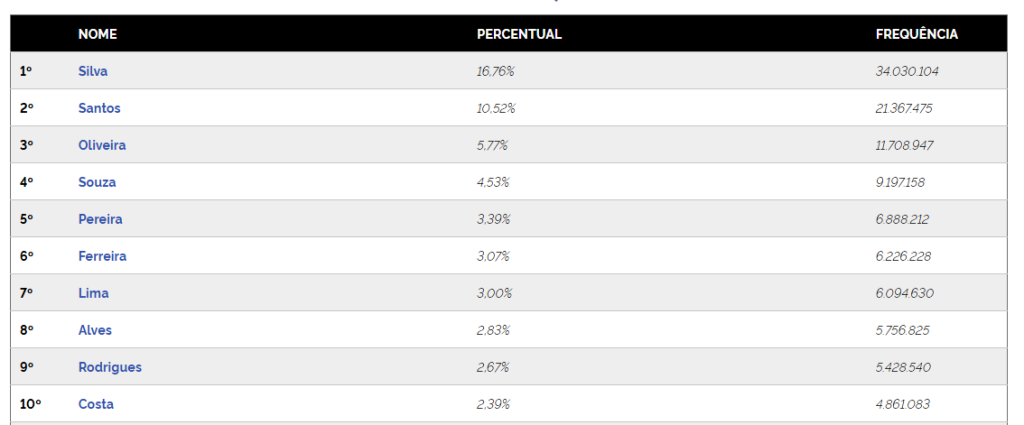
Task: Click the 10,52% percentage for Santos
Action: 496,108
